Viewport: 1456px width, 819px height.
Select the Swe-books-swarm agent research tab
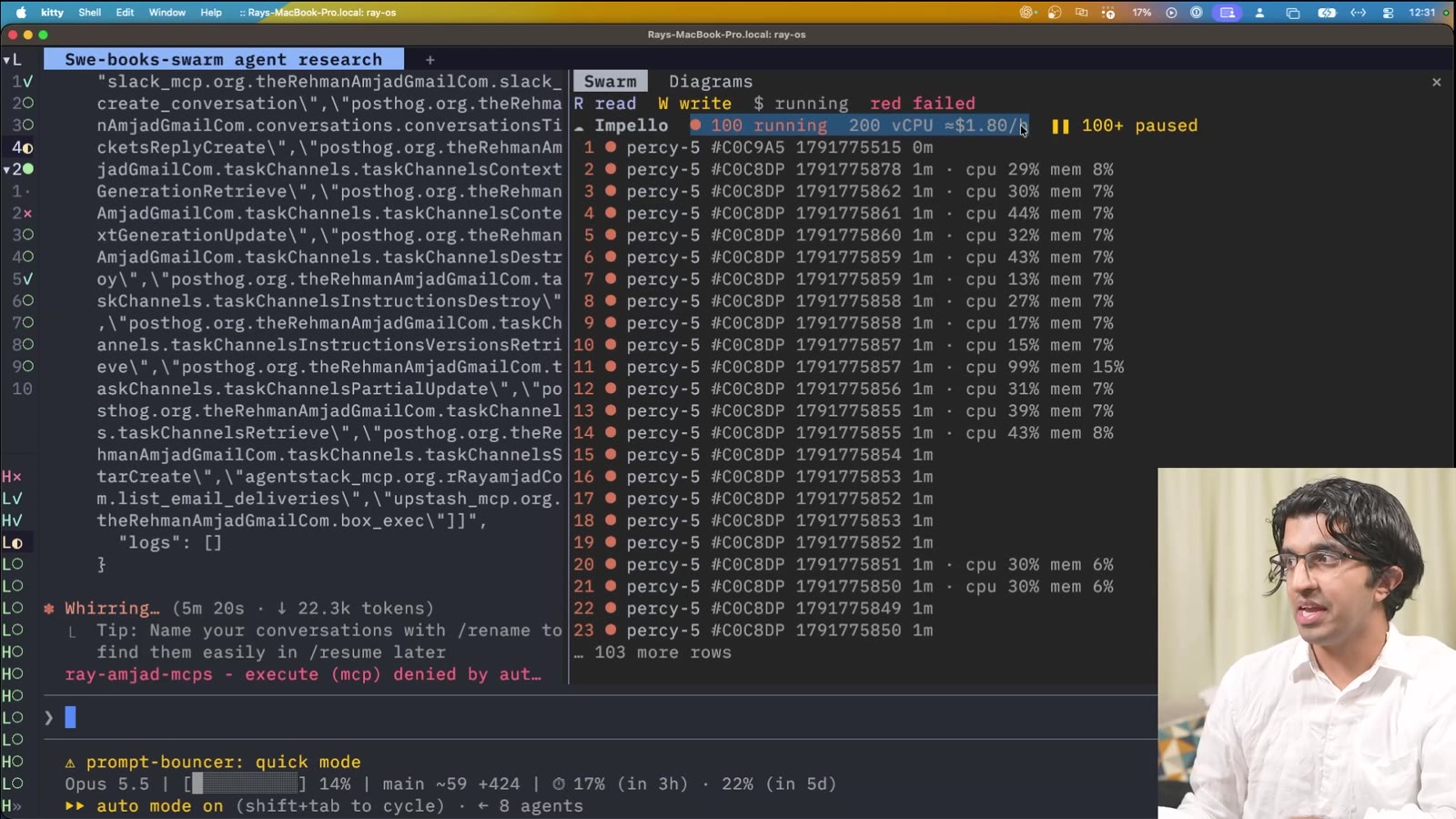click(224, 59)
